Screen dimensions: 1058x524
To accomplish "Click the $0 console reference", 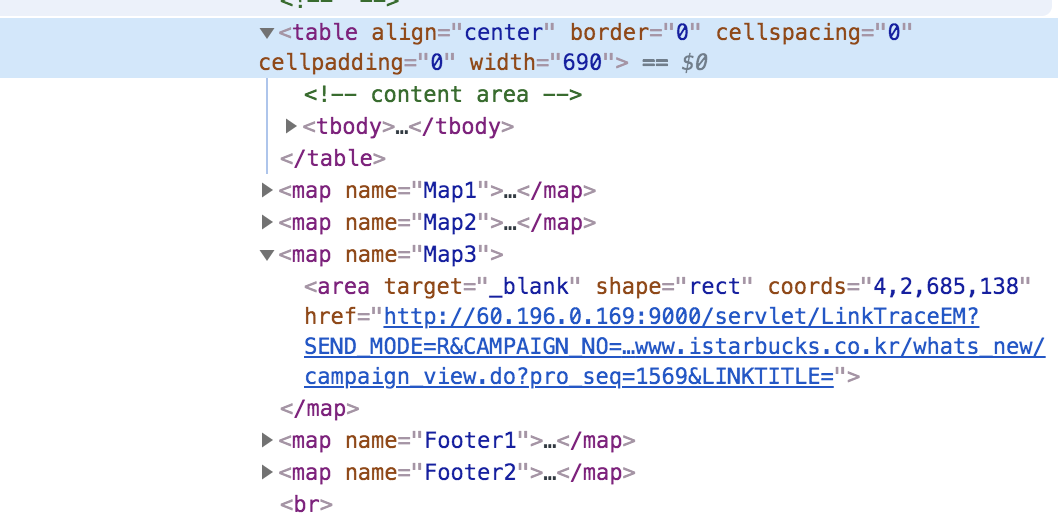I will coord(694,63).
